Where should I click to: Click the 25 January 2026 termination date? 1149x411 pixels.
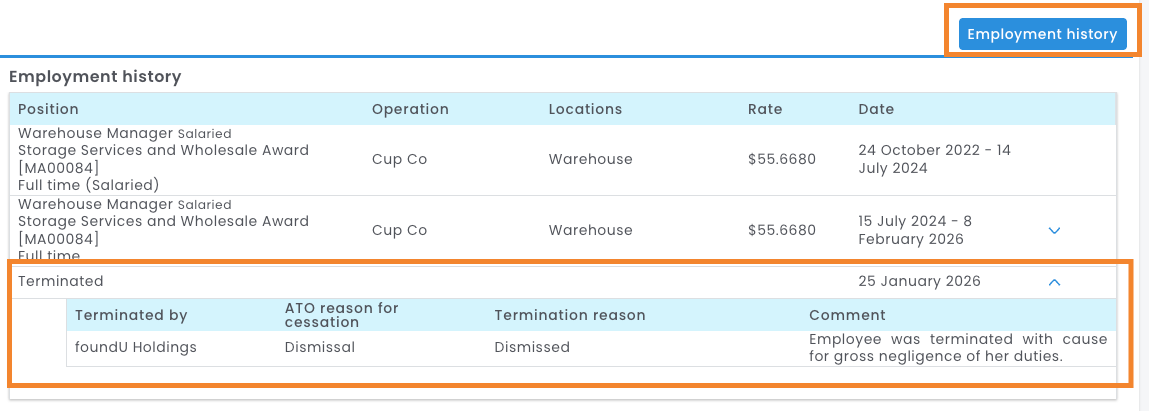pyautogui.click(x=919, y=282)
